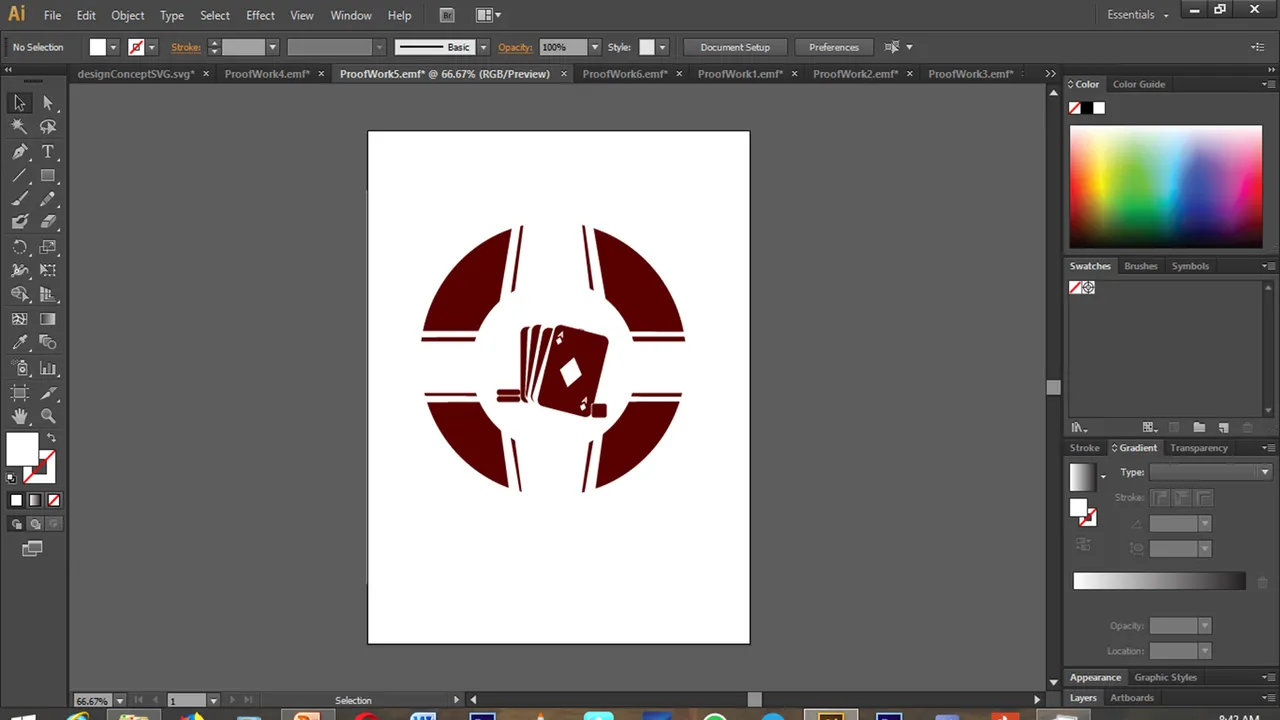Open the stroke color dropdown in control bar
This screenshot has height=720, width=1280.
[x=151, y=47]
